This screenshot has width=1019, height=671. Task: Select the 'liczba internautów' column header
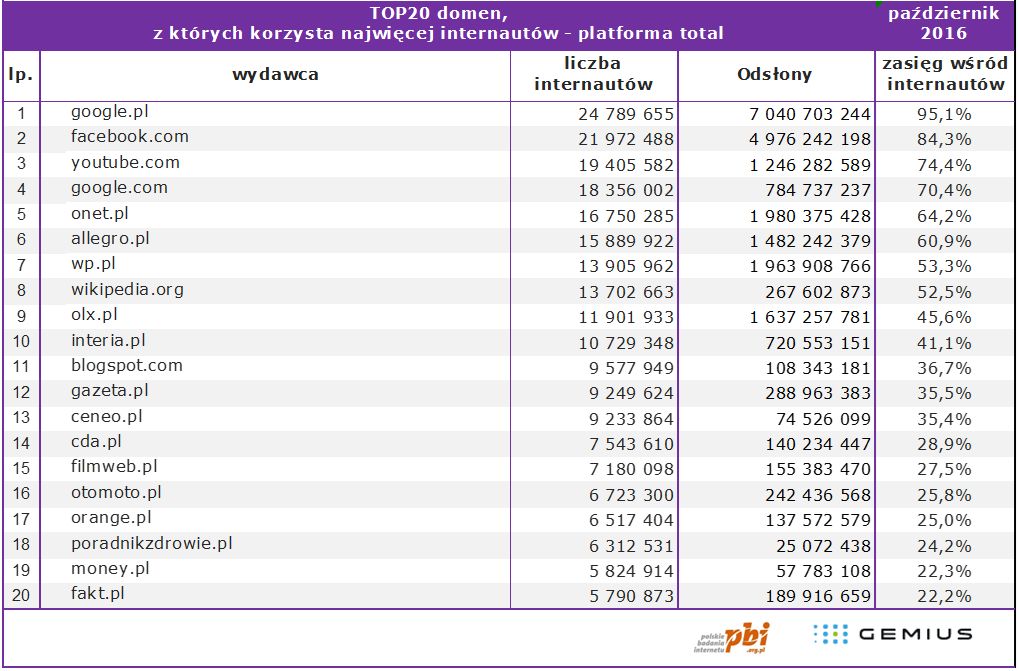593,74
